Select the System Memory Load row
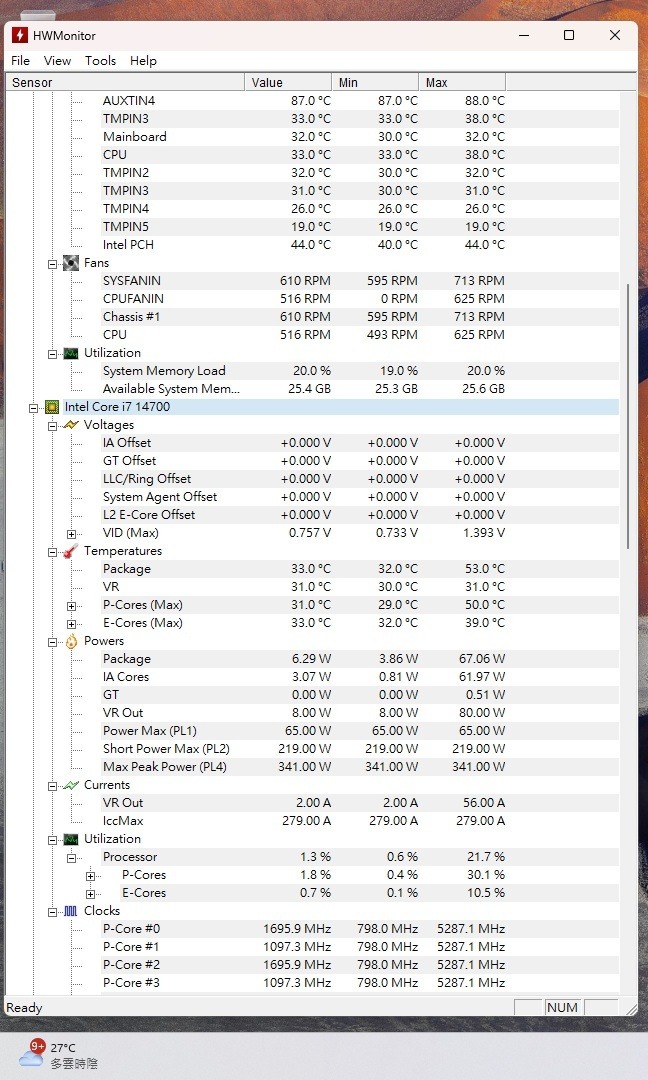 360,371
